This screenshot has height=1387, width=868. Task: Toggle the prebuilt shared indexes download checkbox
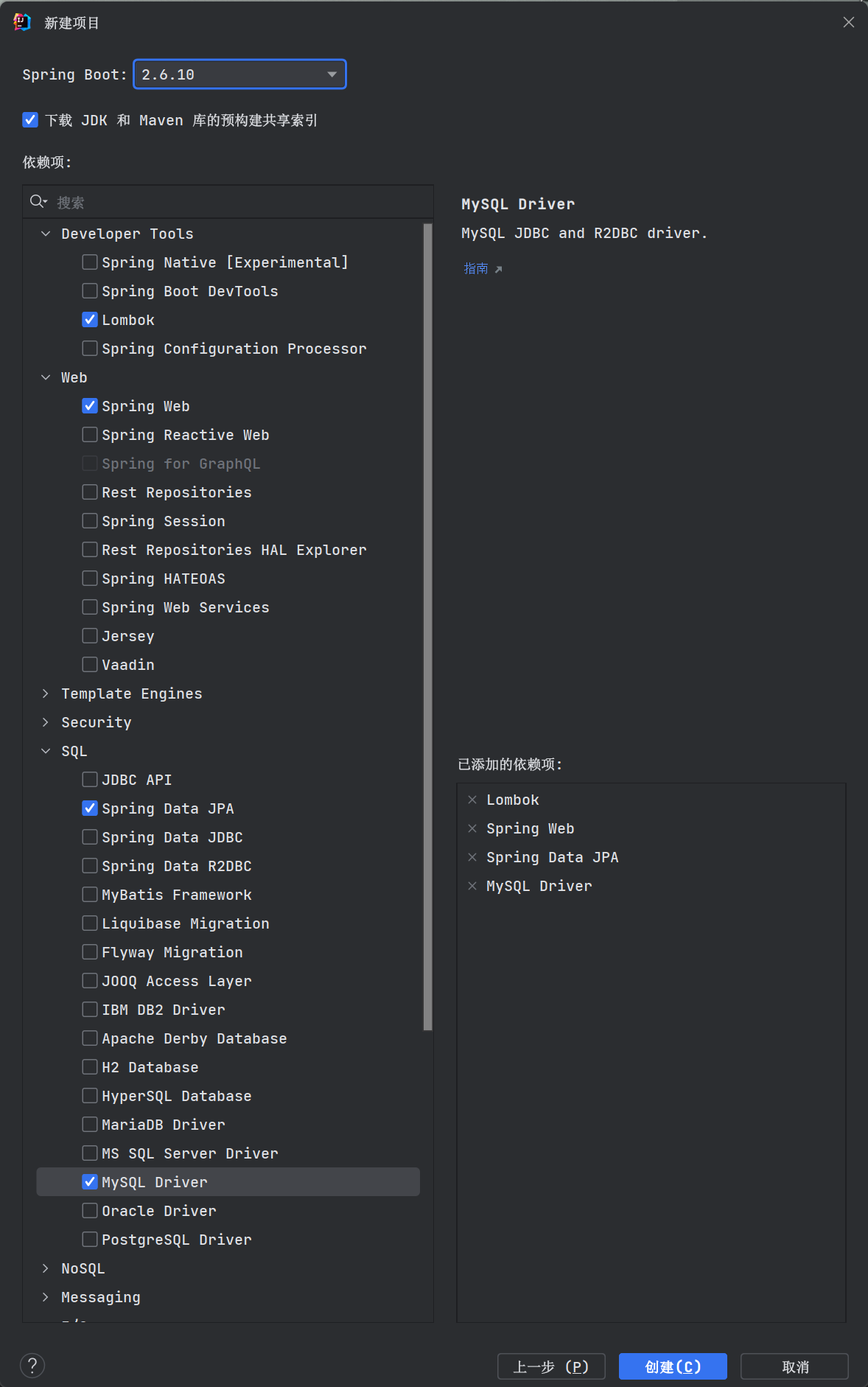click(30, 119)
